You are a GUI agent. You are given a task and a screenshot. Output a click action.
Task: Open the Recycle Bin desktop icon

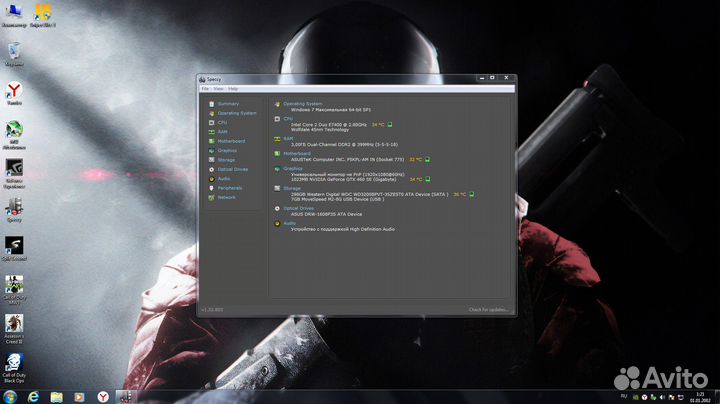click(x=14, y=54)
